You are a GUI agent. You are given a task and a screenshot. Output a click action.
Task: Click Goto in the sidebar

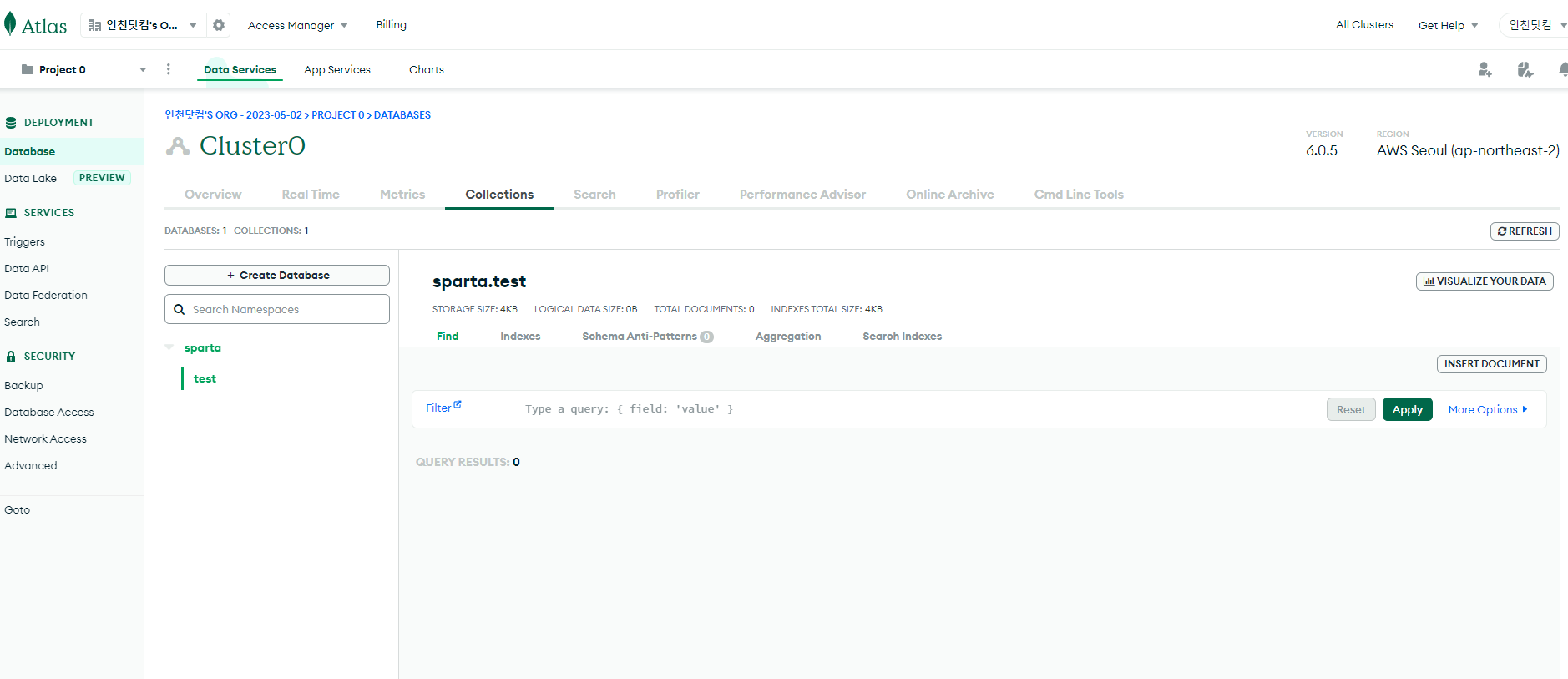18,510
